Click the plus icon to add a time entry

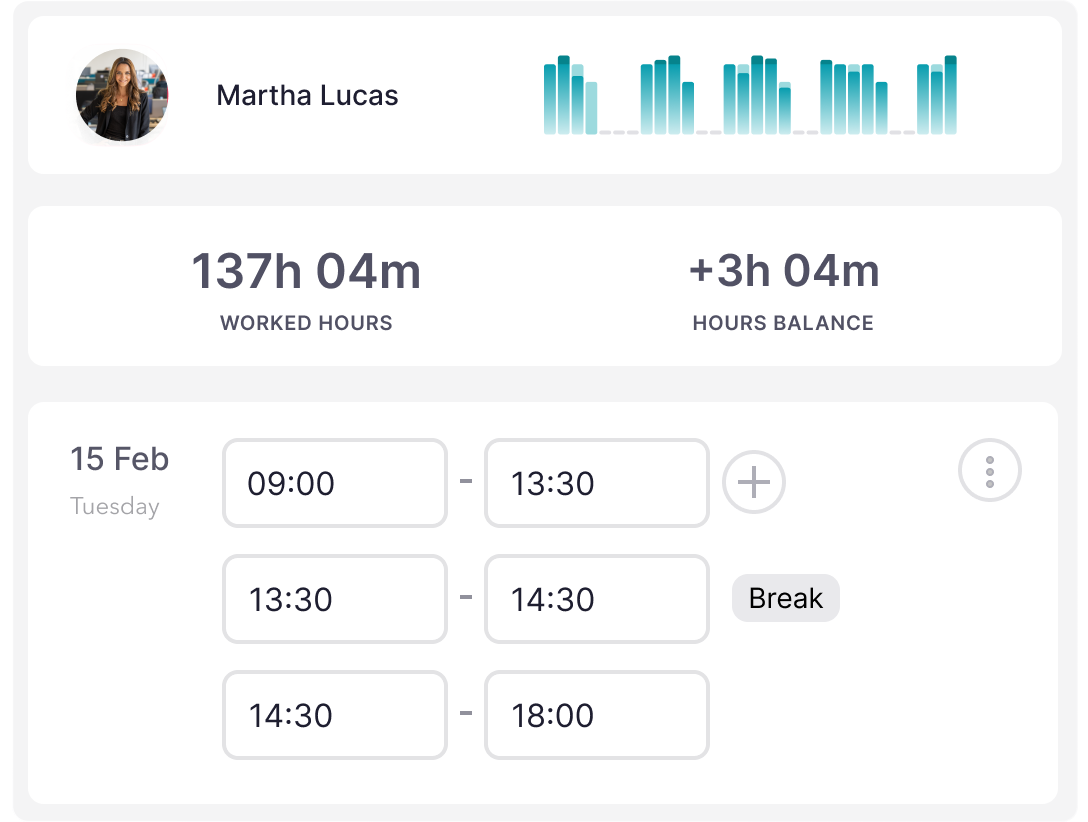[x=754, y=483]
